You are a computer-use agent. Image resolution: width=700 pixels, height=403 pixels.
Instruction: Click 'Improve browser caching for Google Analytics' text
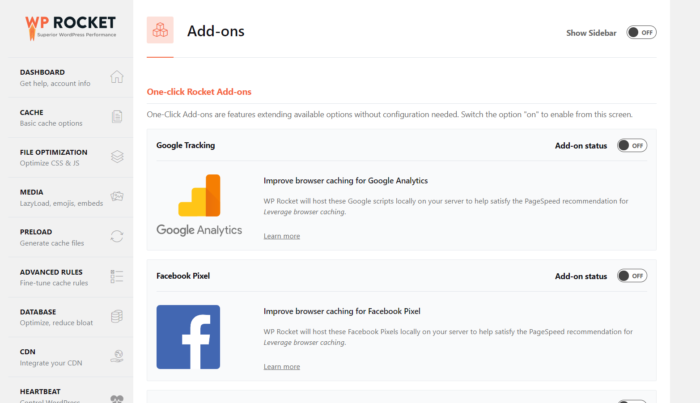(x=346, y=181)
